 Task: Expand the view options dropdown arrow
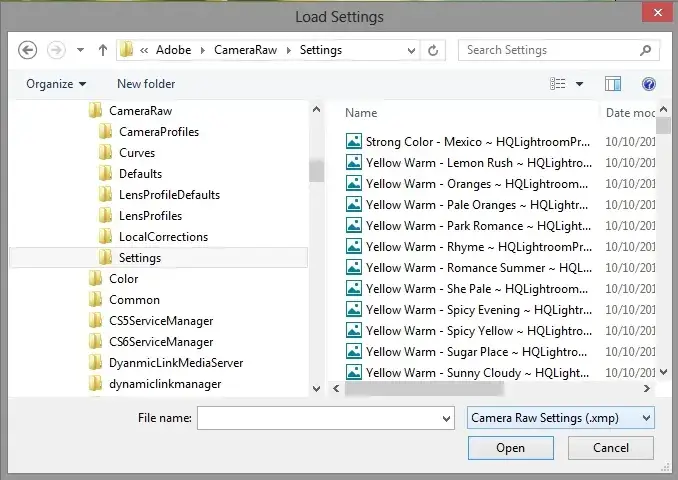coord(580,85)
